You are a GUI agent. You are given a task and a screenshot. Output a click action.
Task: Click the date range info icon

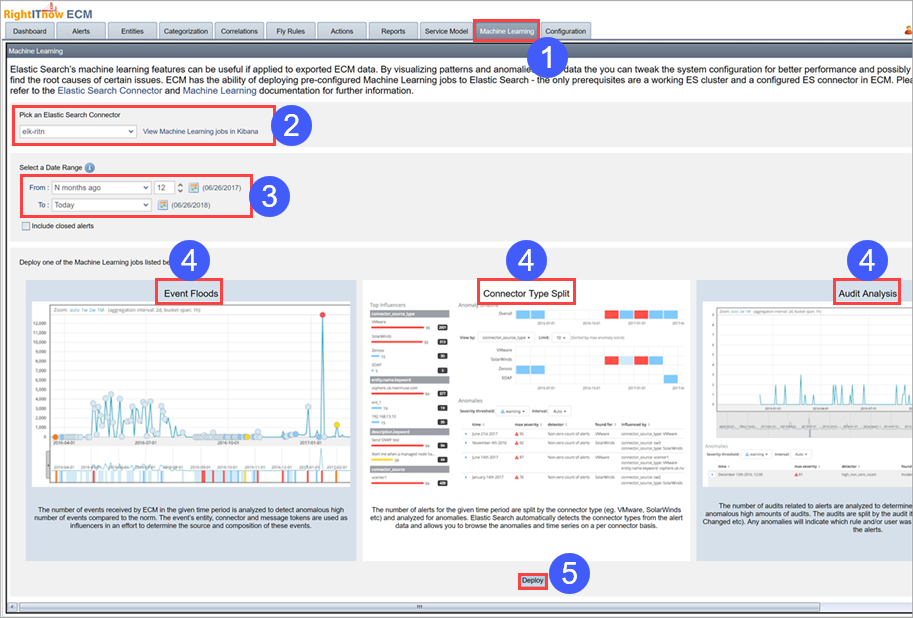click(90, 168)
